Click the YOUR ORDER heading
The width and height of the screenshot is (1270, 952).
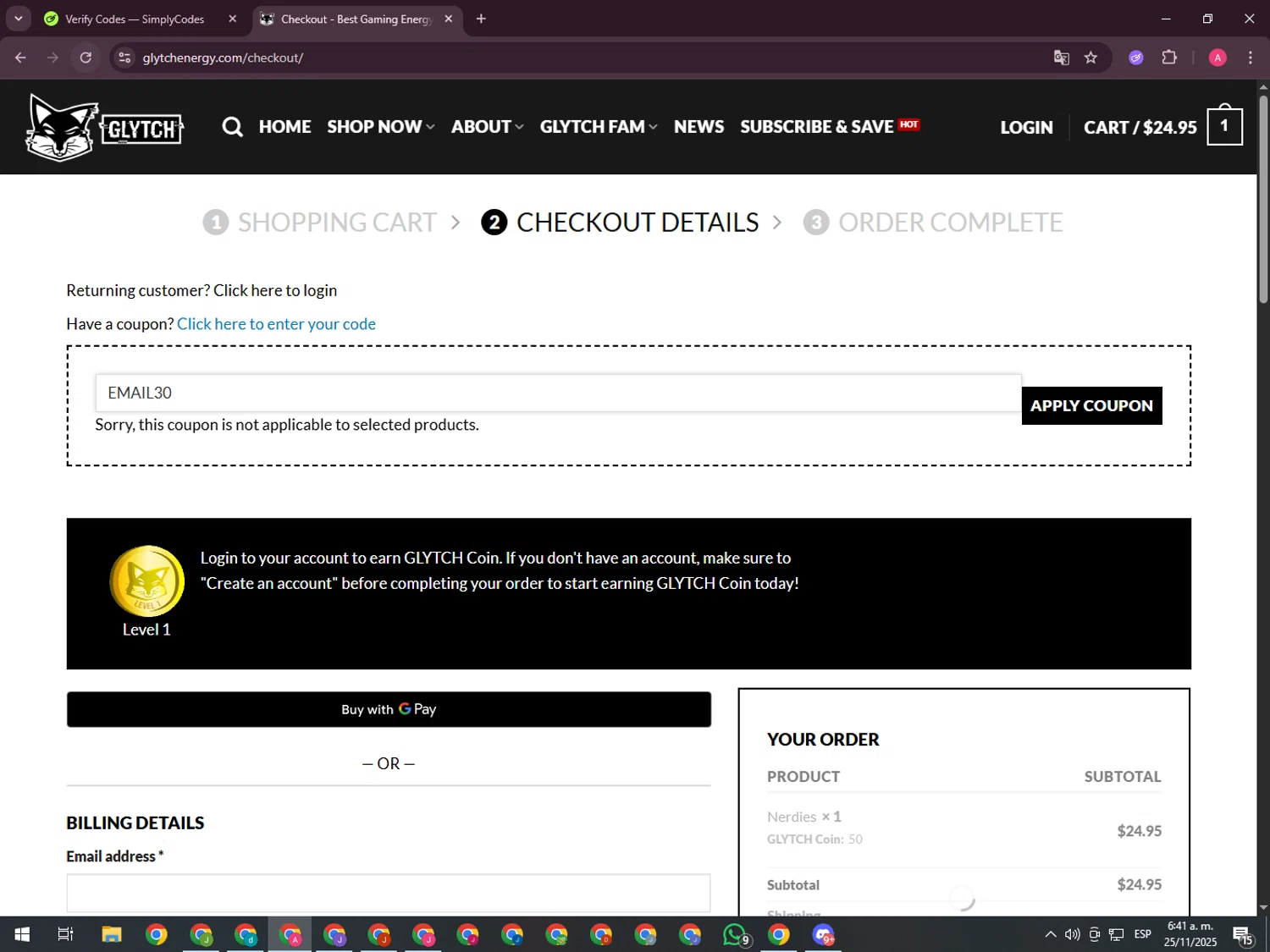823,740
